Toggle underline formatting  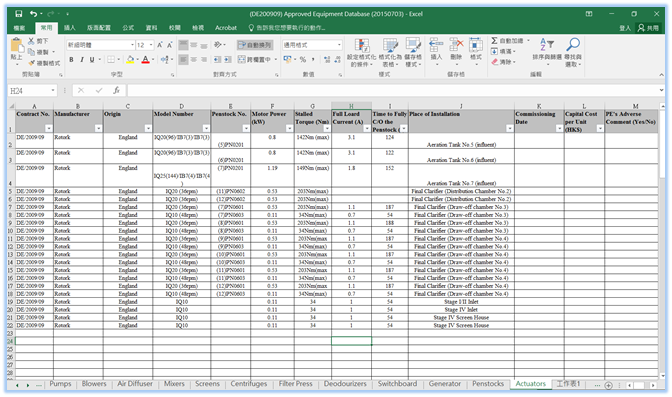pos(92,60)
